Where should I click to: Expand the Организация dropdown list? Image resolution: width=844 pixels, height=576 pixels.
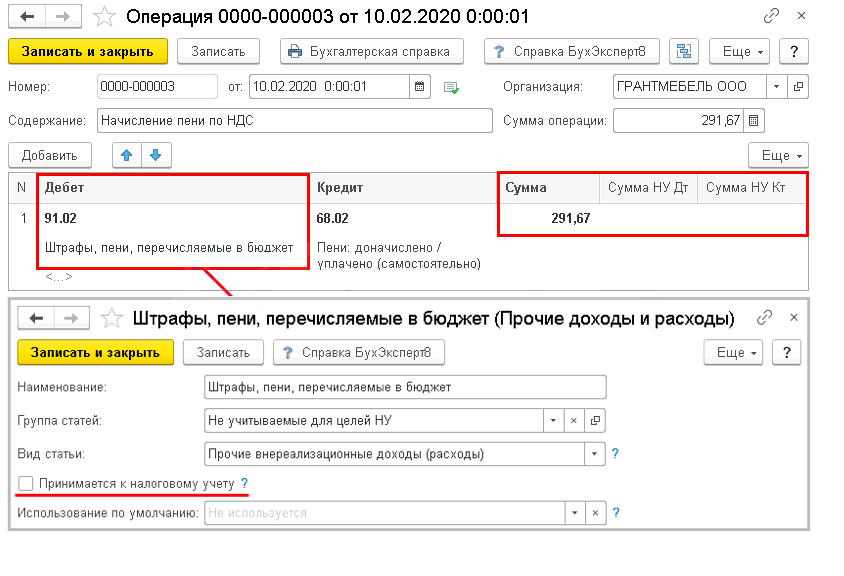click(777, 87)
